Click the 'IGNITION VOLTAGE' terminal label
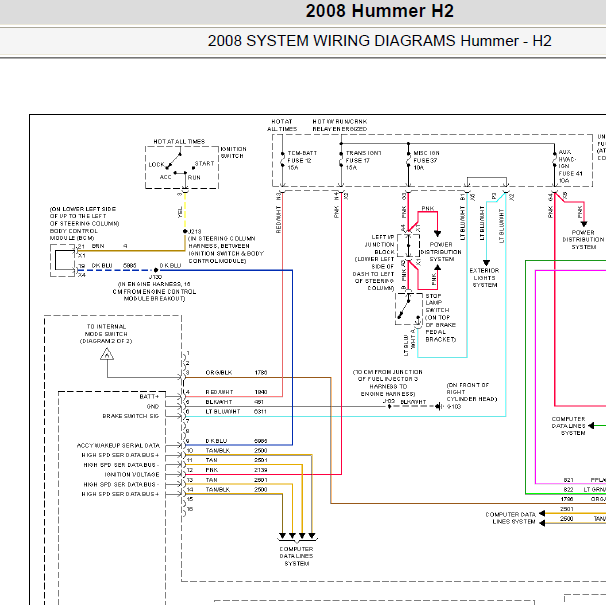606x605 pixels. point(132,475)
